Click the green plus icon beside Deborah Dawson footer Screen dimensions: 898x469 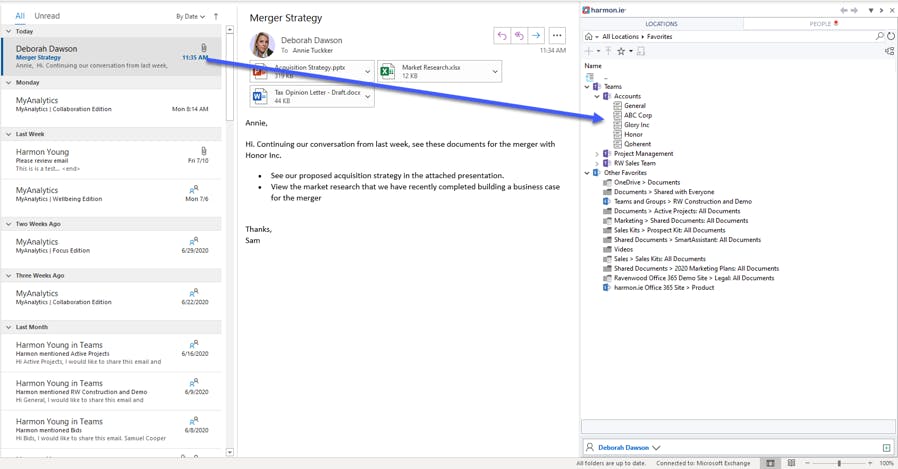tap(887, 448)
